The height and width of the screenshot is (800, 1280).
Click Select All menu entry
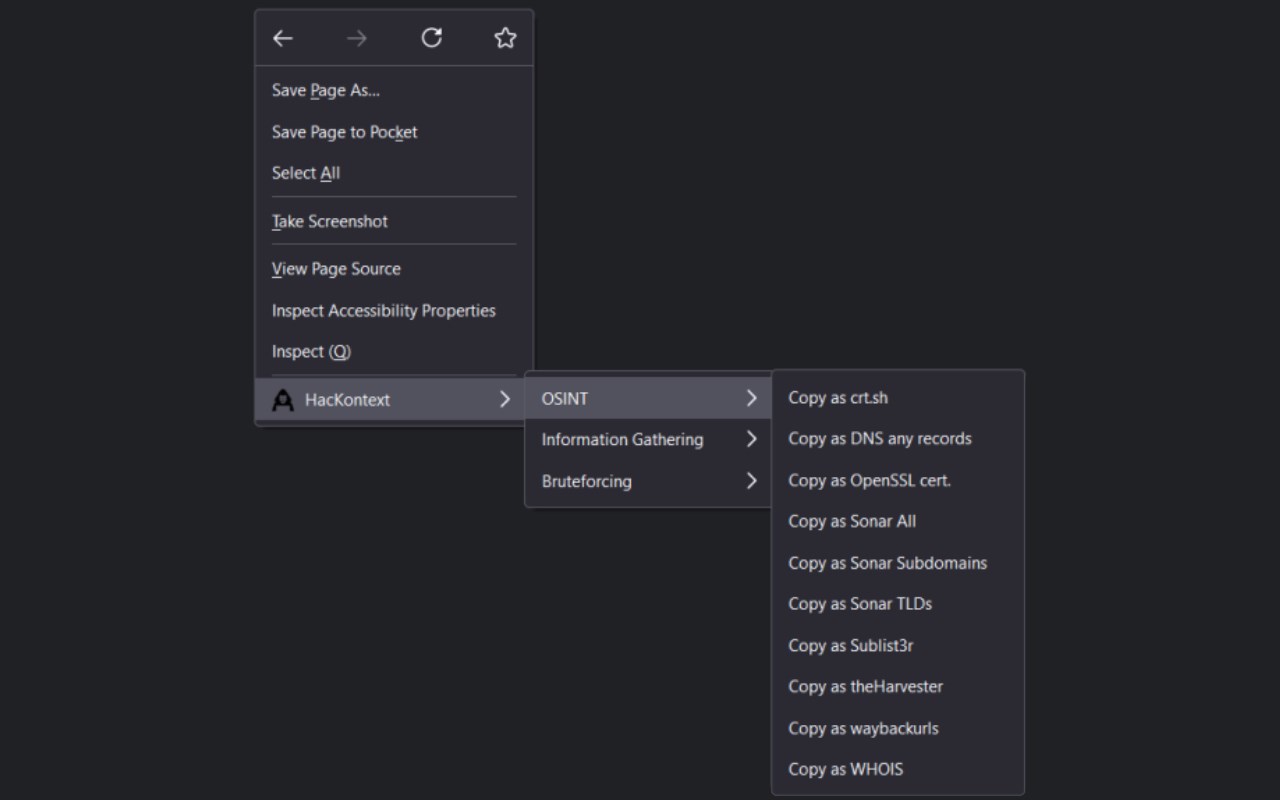[x=306, y=173]
